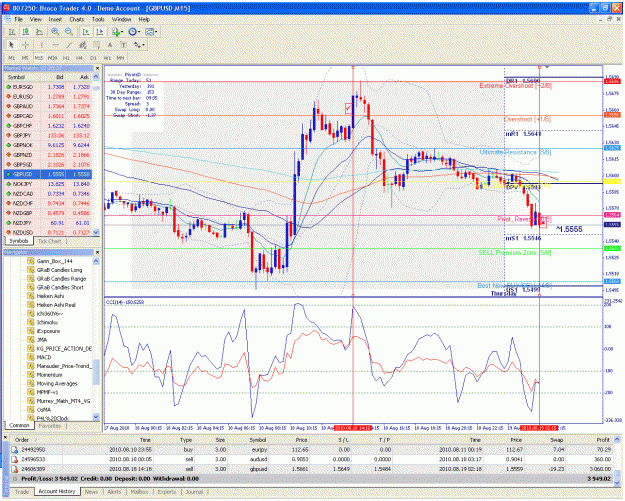Switch chart to D1 timeframe
This screenshot has height=501, width=625.
[x=93, y=58]
